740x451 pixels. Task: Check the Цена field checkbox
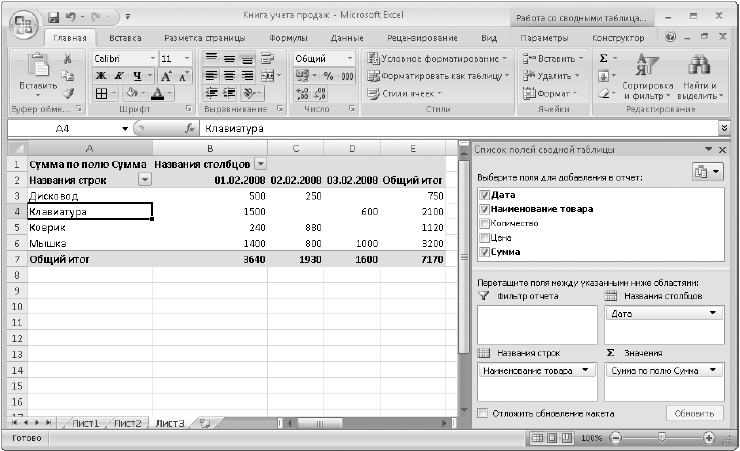(484, 238)
